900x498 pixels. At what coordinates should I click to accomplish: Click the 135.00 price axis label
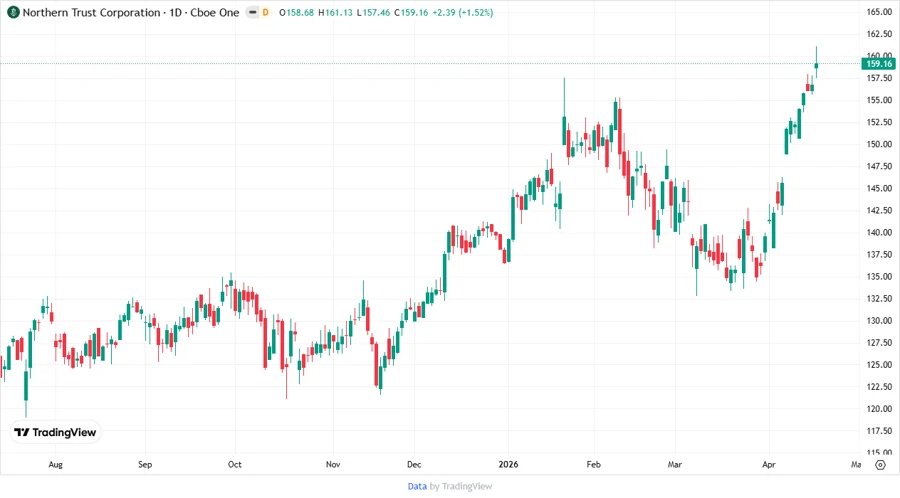coord(879,277)
